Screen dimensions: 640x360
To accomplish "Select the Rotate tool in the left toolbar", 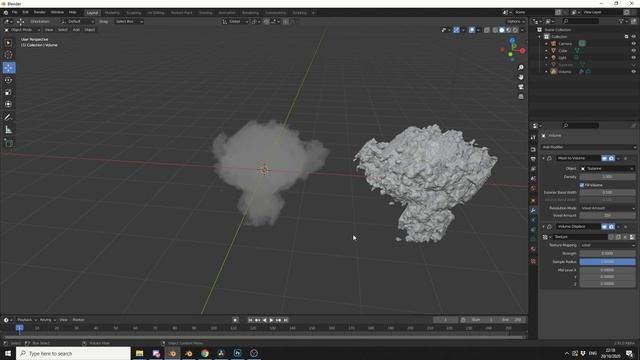I will (8, 80).
